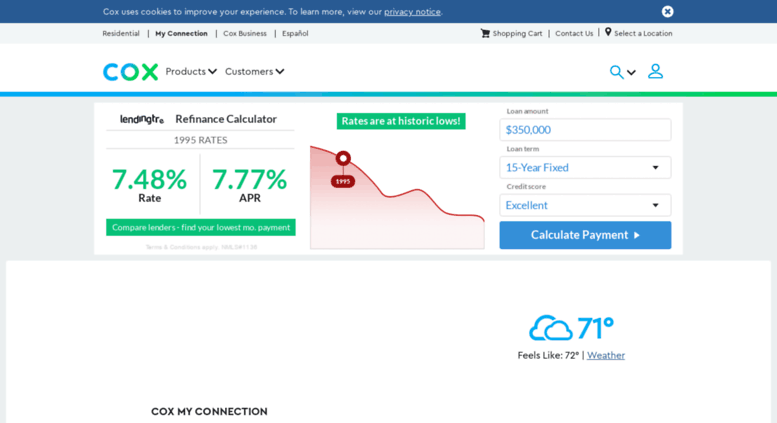777x423 pixels.
Task: Click the Loan amount input field
Action: [585, 130]
